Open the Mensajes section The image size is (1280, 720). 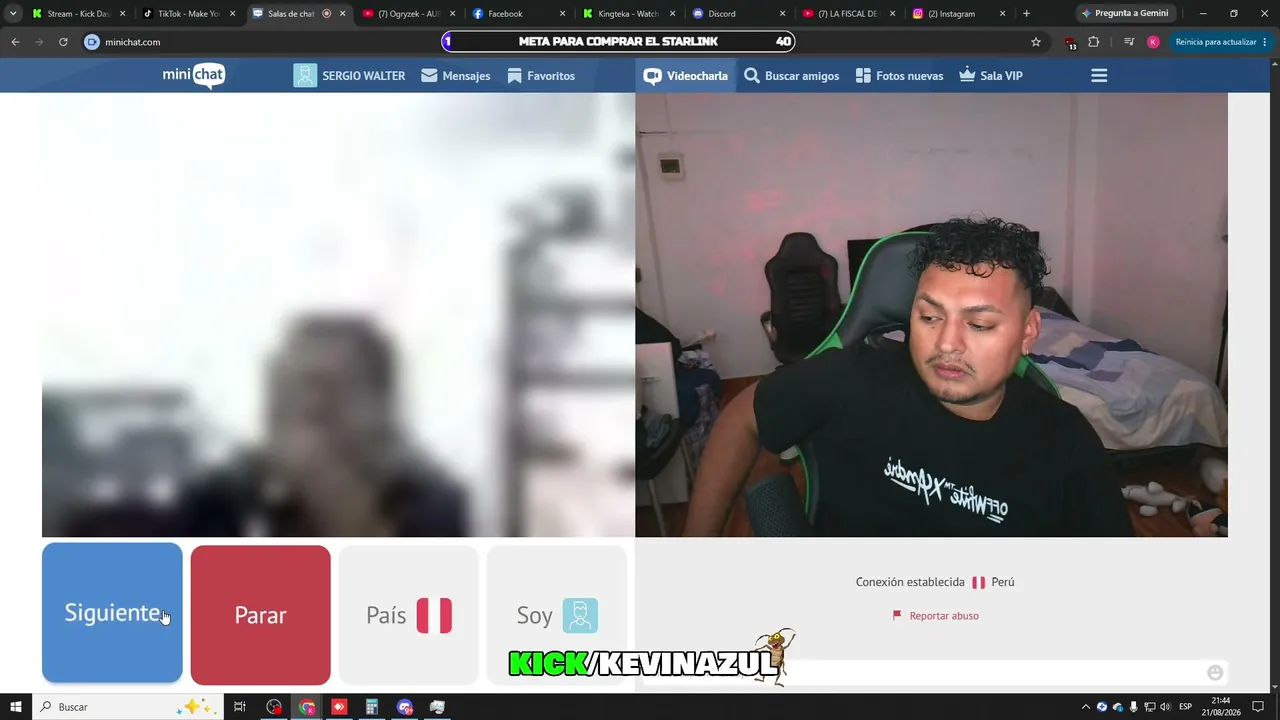(455, 76)
